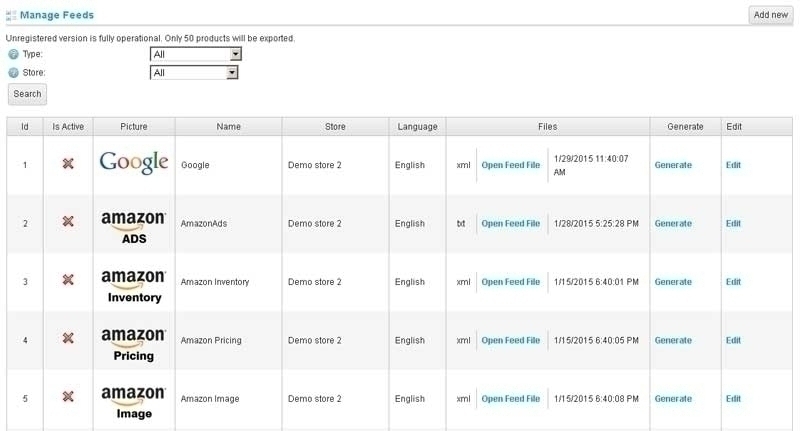This screenshot has width=800, height=431.
Task: Click the Add new button
Action: click(x=771, y=15)
